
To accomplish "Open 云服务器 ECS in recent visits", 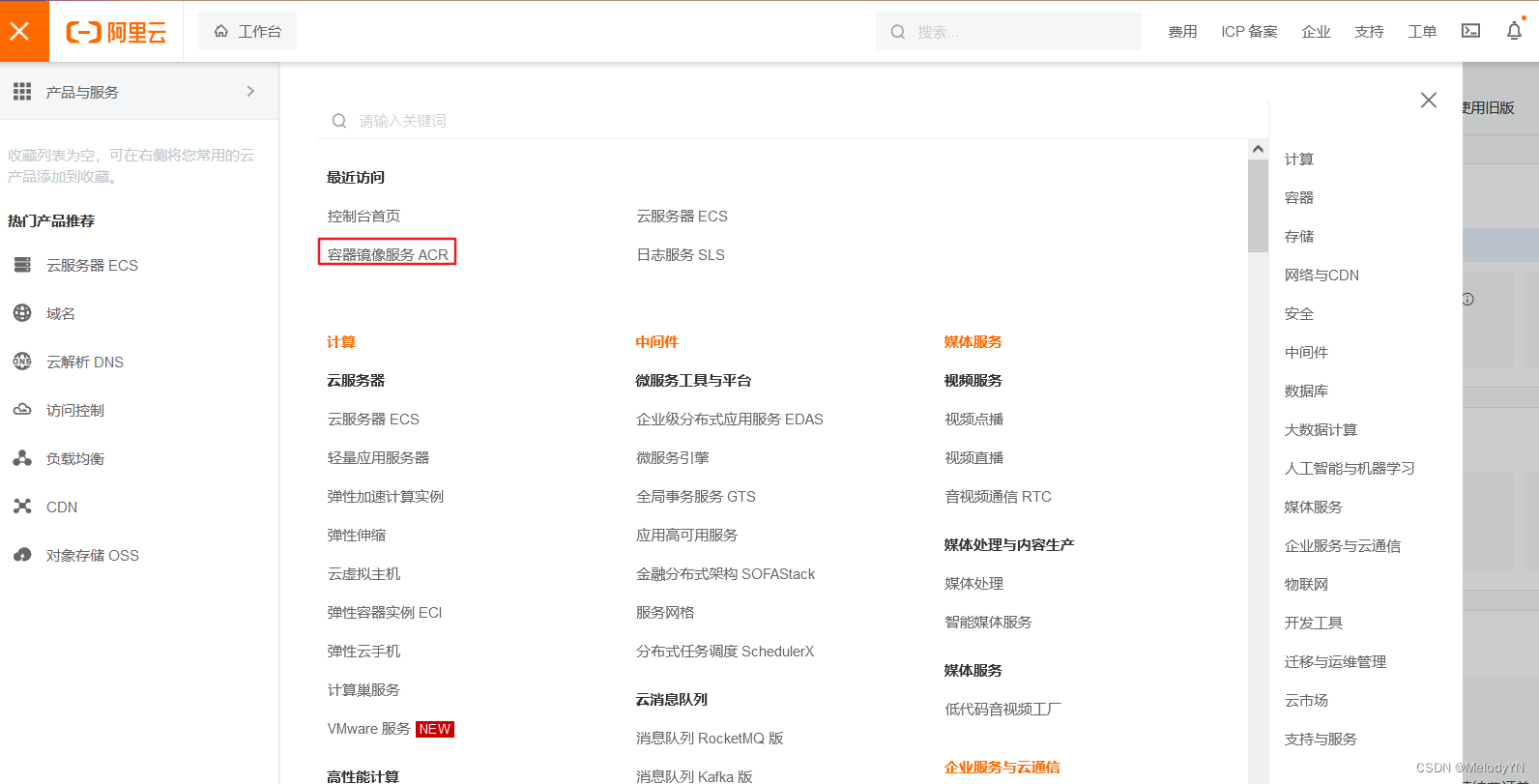I will point(682,216).
